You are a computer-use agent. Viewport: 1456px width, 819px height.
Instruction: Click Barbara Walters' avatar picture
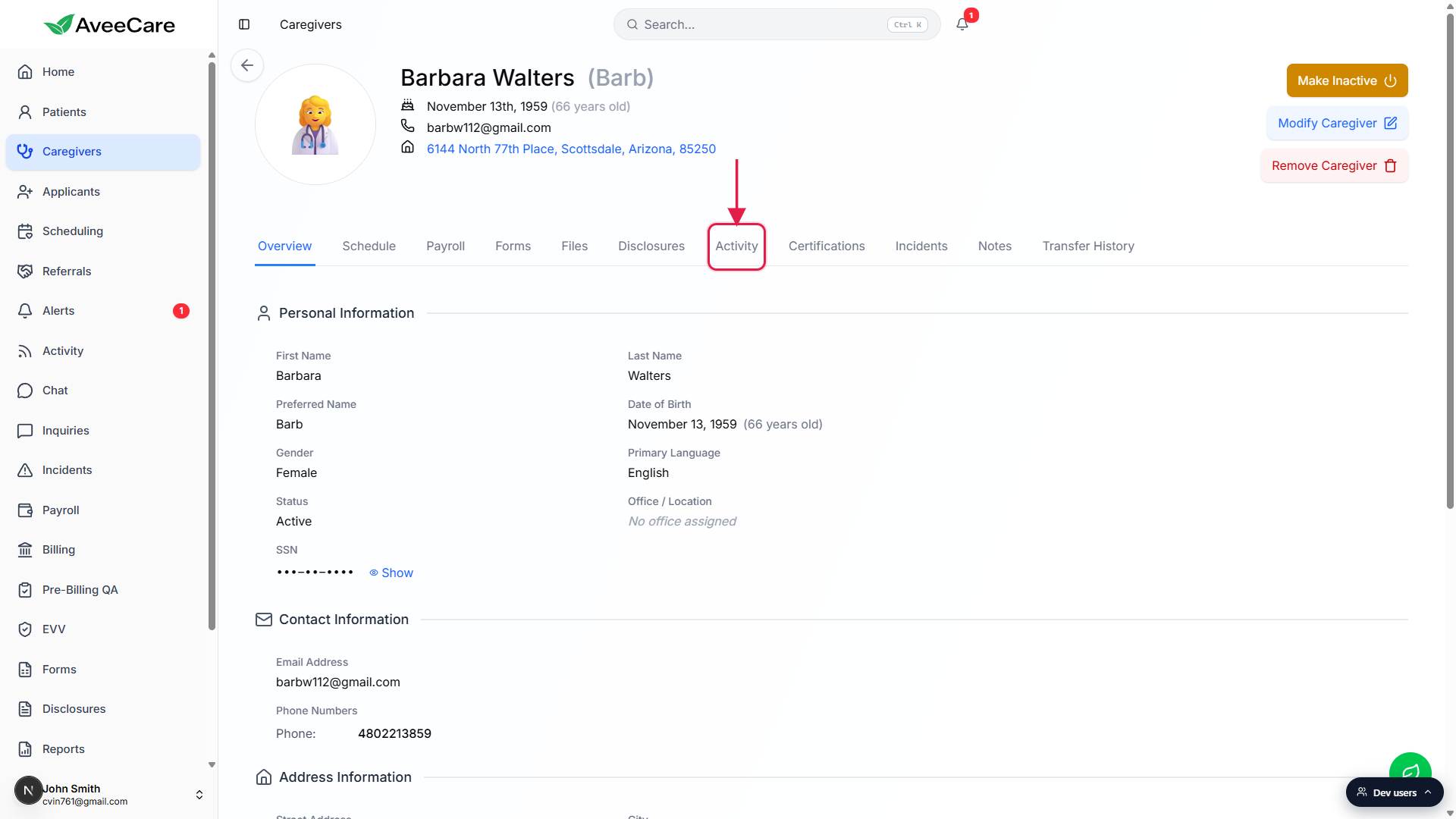point(315,124)
